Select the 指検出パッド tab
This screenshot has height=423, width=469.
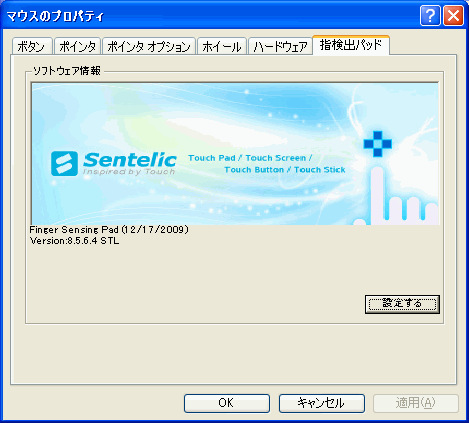351,45
